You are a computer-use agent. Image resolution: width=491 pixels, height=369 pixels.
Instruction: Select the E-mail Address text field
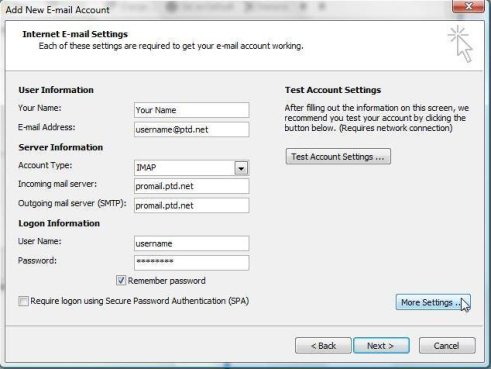point(191,129)
